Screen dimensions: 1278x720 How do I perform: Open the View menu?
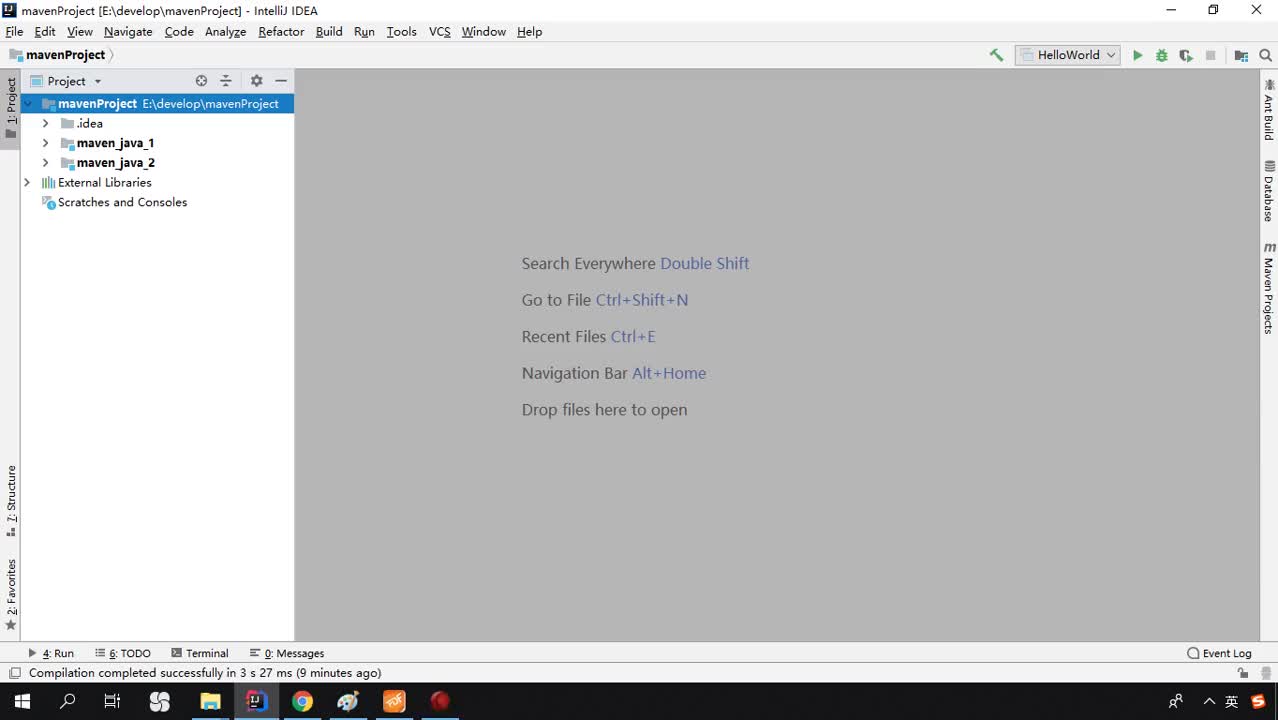coord(80,32)
